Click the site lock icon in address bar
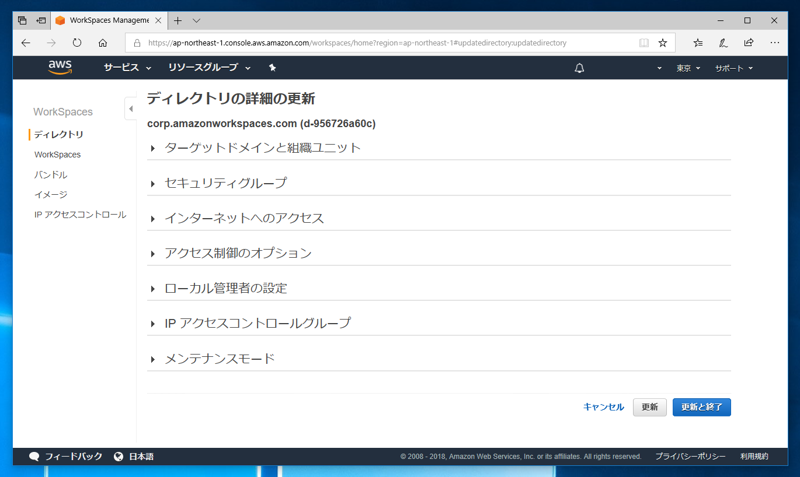800x477 pixels. (x=137, y=43)
